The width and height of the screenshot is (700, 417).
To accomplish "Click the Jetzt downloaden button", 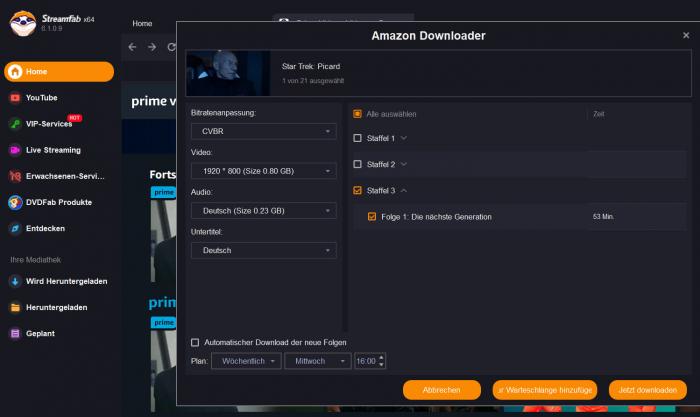I will point(648,390).
